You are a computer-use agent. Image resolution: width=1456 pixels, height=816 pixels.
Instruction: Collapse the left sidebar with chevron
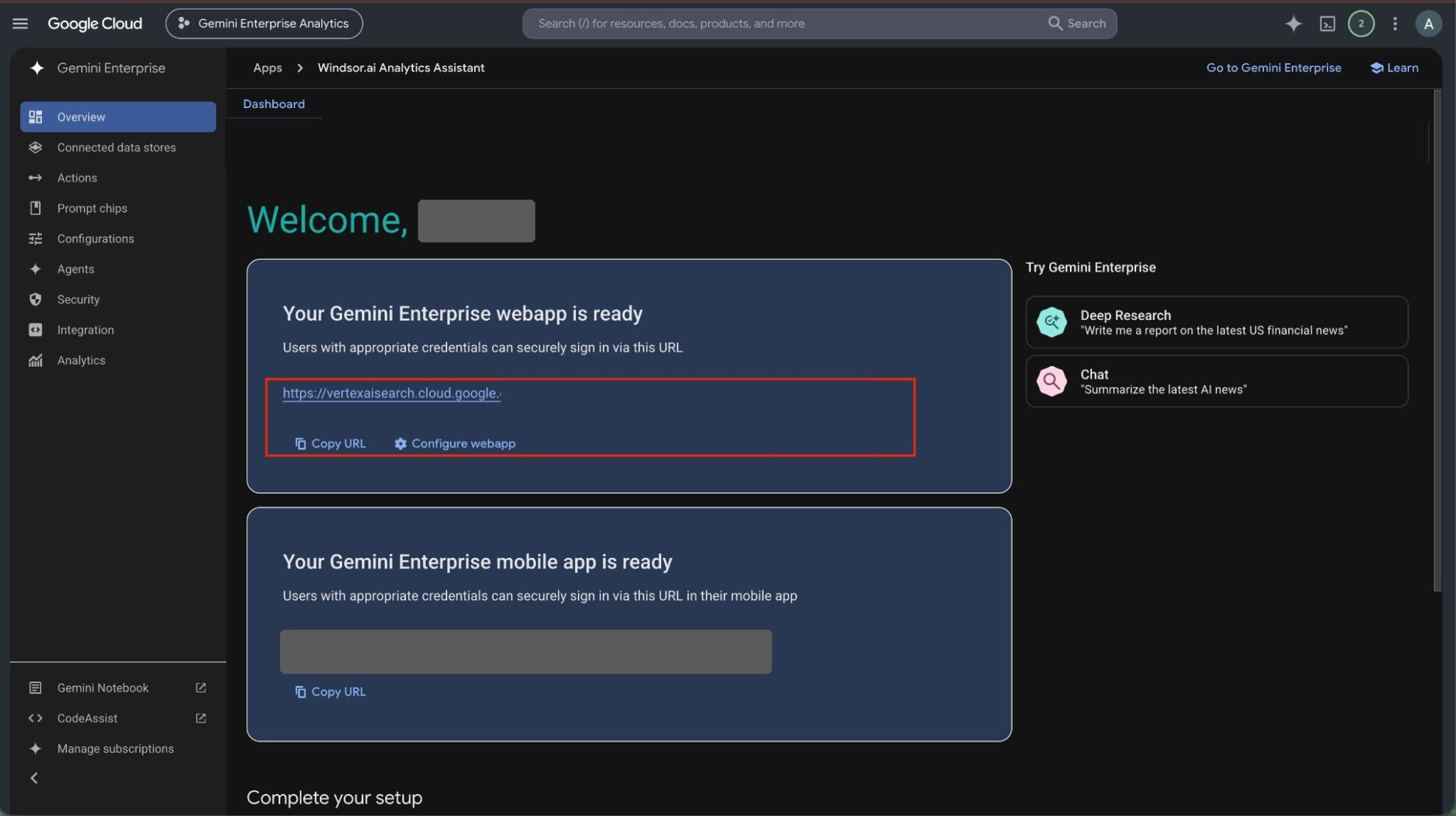tap(34, 778)
